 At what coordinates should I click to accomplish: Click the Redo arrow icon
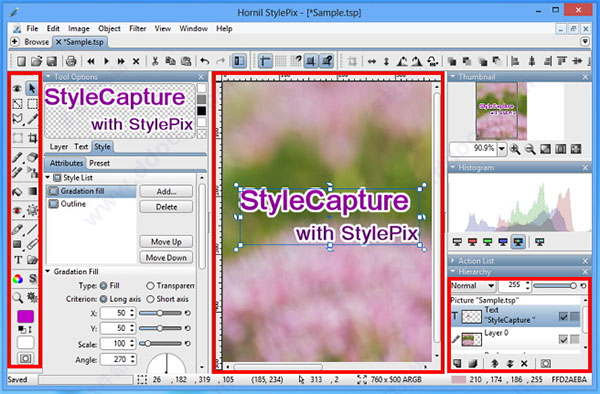point(220,61)
